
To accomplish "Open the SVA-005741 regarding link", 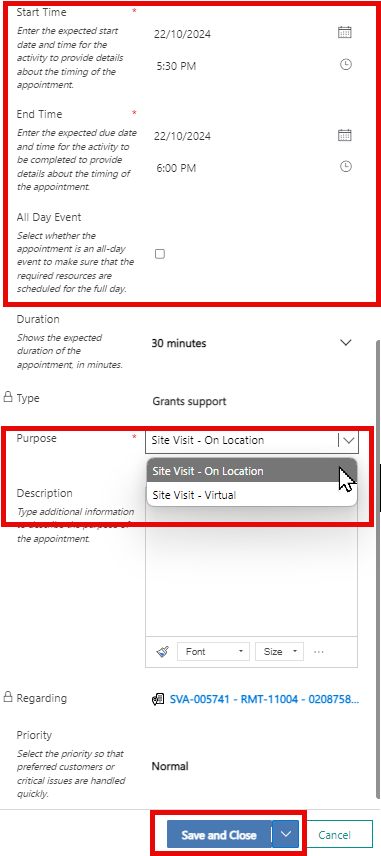I will (x=265, y=699).
